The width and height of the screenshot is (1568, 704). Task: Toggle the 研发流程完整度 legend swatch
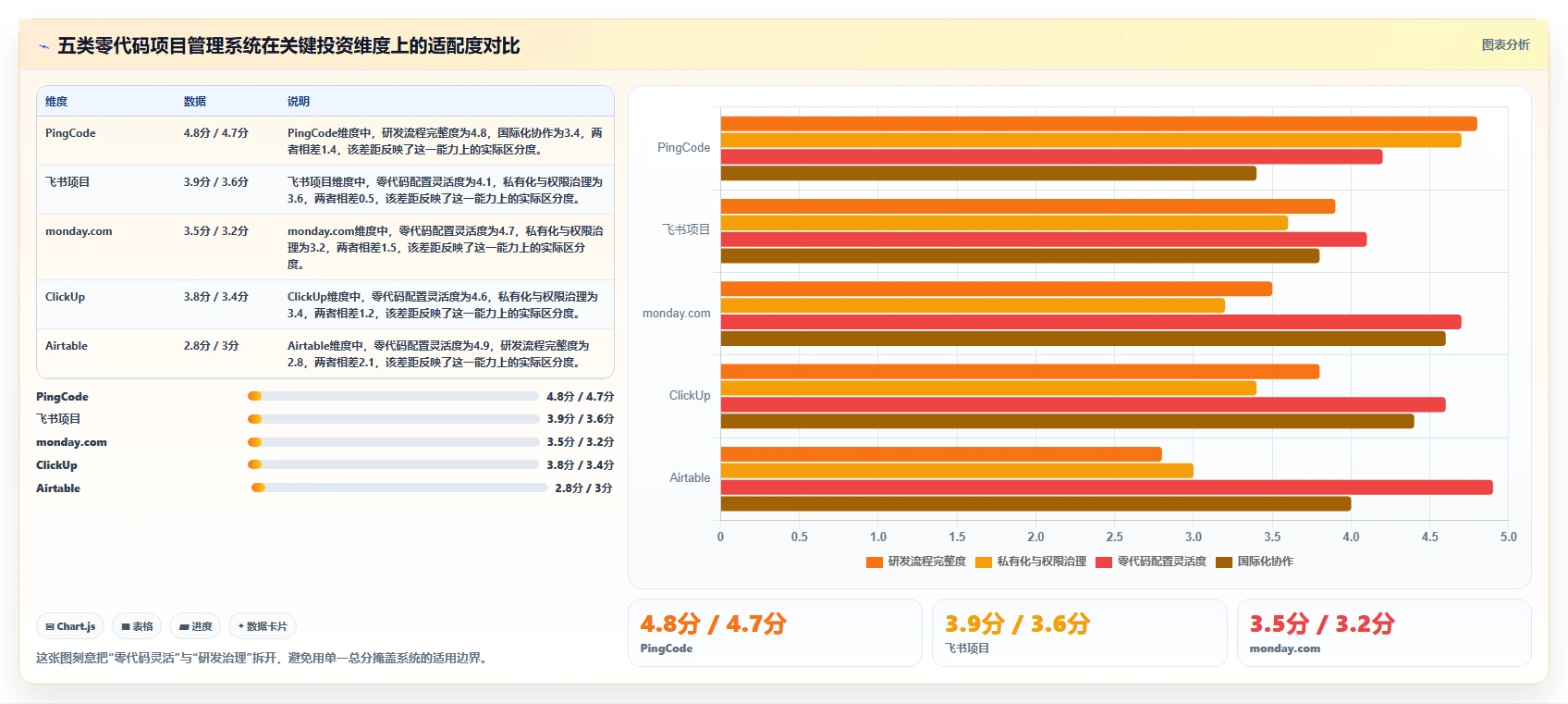point(874,562)
